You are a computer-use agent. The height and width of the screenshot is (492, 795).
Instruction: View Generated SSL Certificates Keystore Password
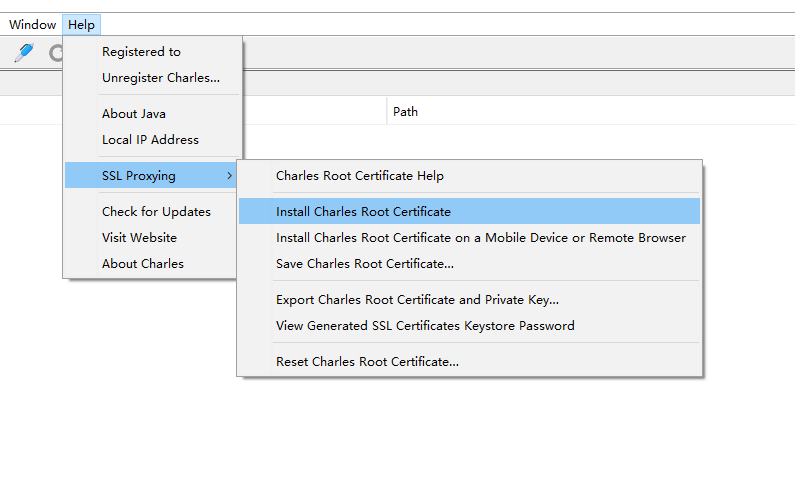click(469, 326)
